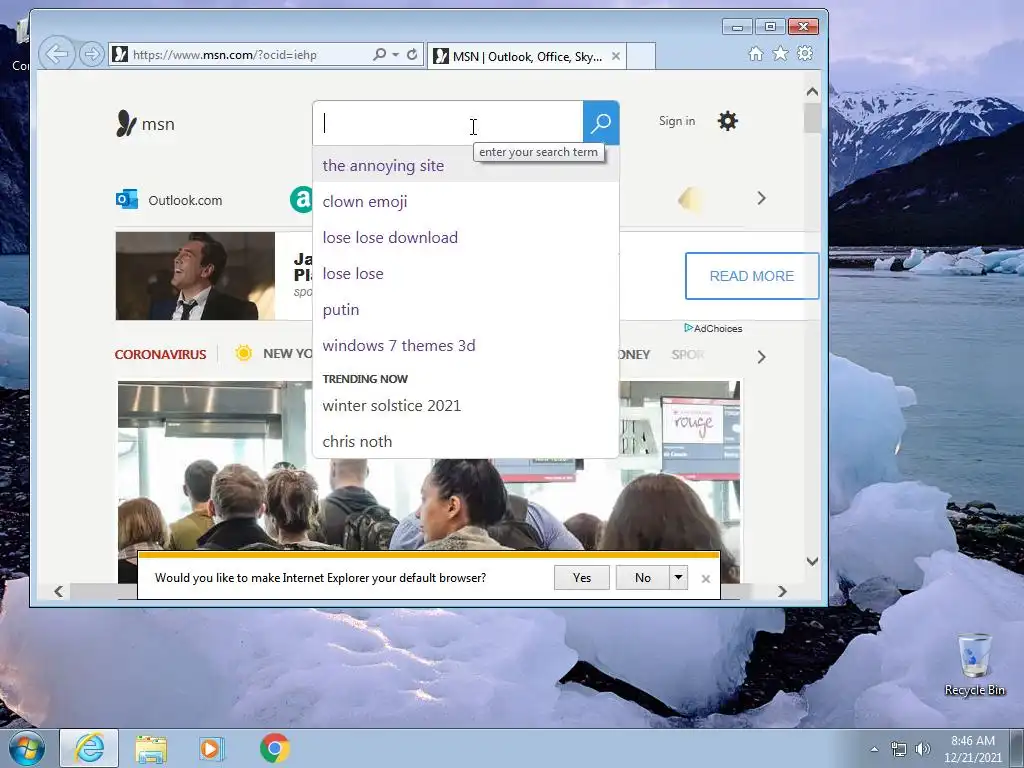This screenshot has width=1024, height=768.
Task: Click the blue MSN search button
Action: click(x=601, y=122)
